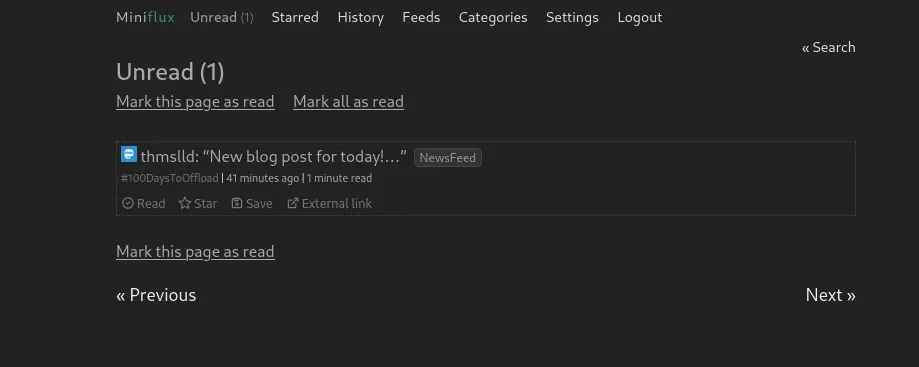Open the Miniflux logo home link
The image size is (919, 367).
(145, 18)
